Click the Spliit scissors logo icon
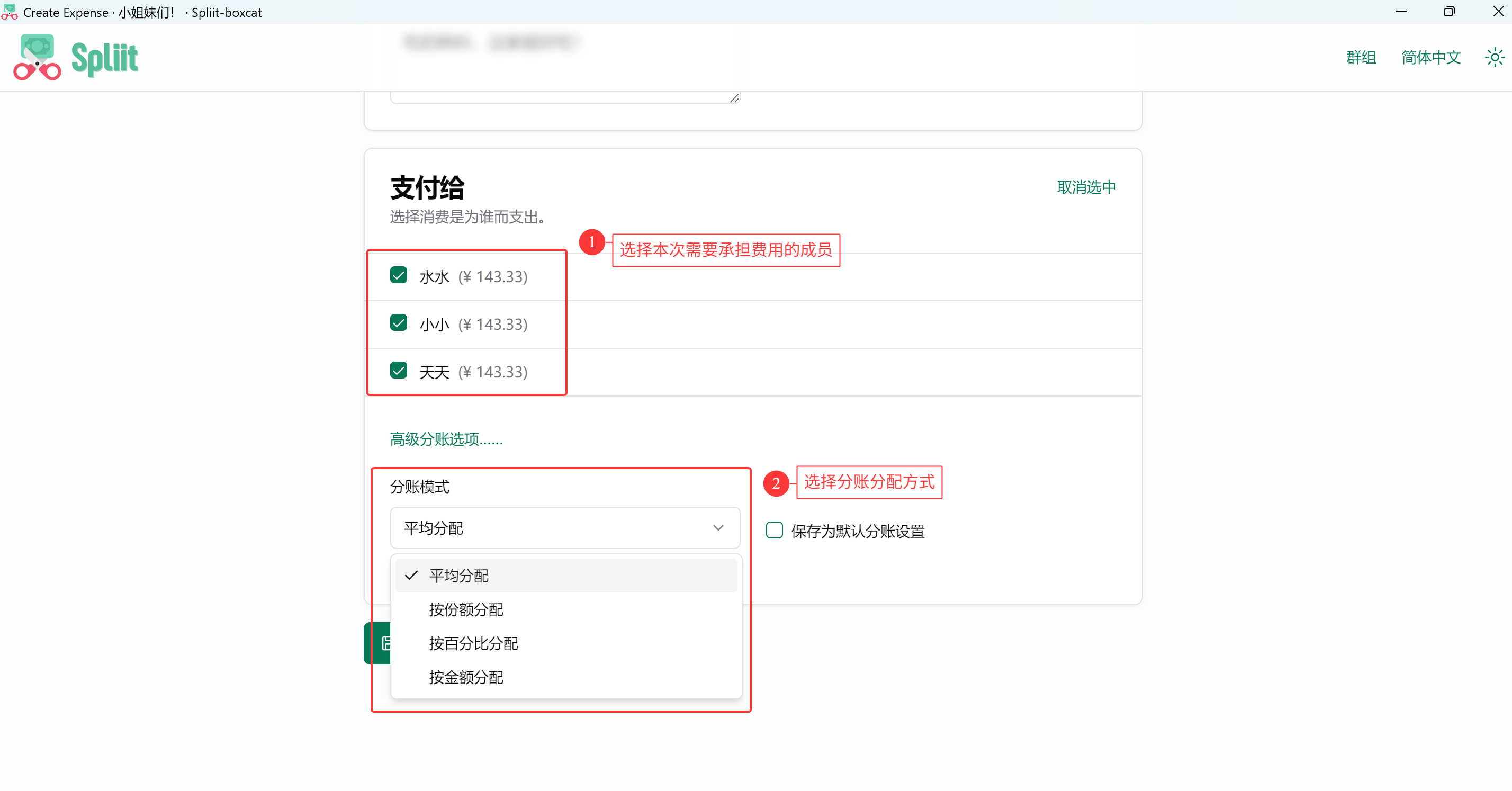Image resolution: width=1512 pixels, height=791 pixels. (x=37, y=57)
